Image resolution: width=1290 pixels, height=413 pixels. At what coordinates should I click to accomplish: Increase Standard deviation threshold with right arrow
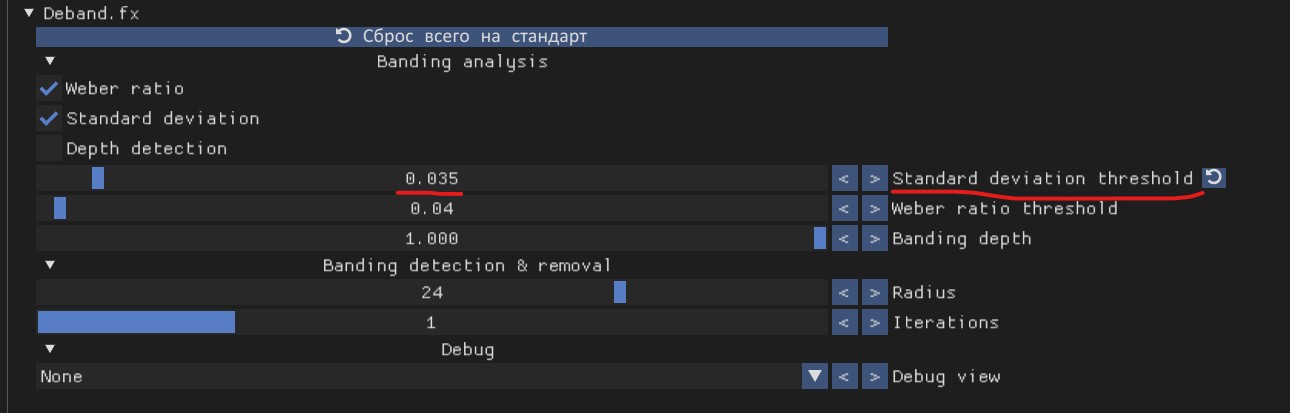874,179
